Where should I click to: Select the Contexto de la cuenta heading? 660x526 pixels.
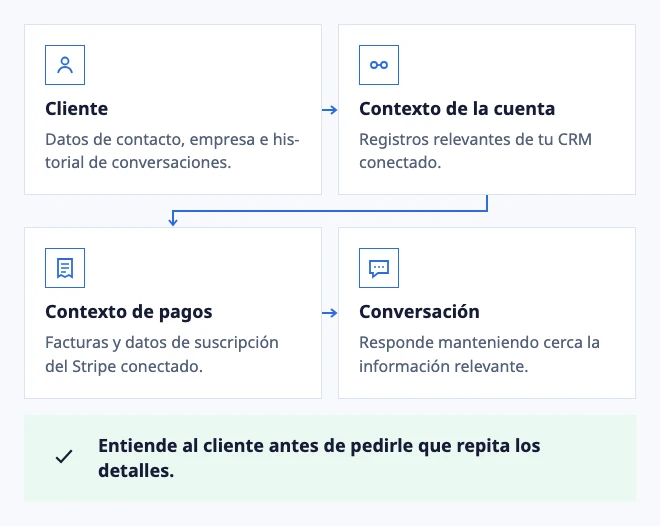(457, 109)
